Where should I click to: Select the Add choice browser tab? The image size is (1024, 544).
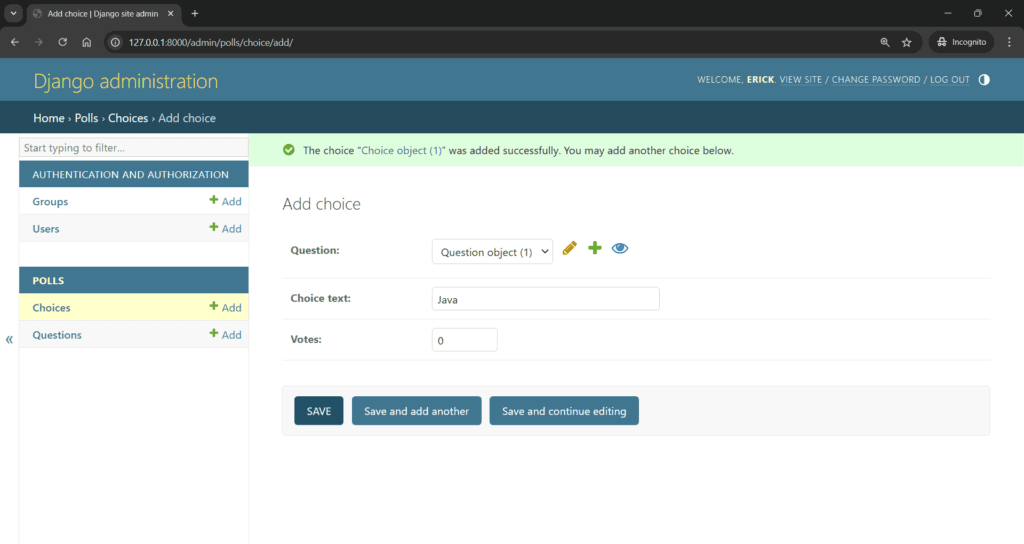point(103,14)
